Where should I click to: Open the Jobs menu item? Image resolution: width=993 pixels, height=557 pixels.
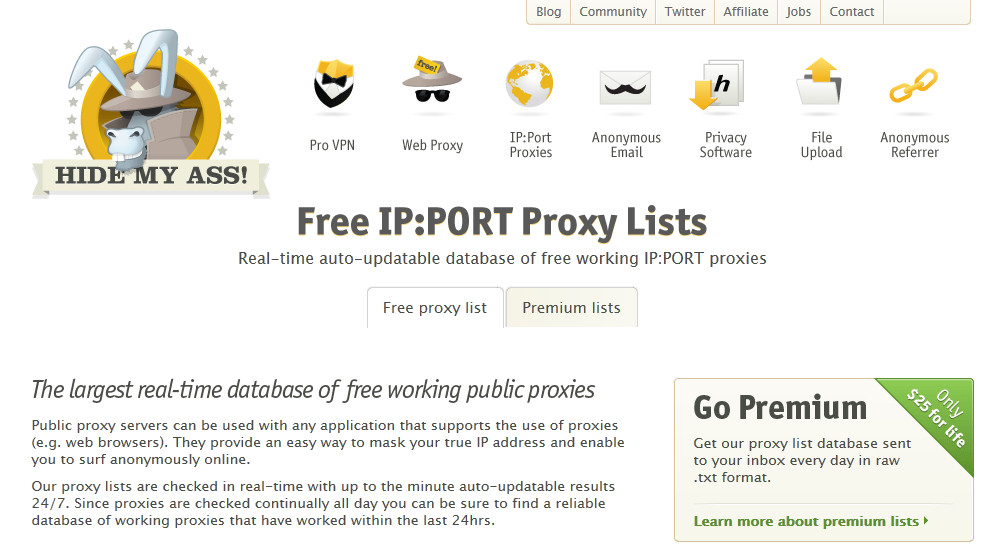[799, 11]
